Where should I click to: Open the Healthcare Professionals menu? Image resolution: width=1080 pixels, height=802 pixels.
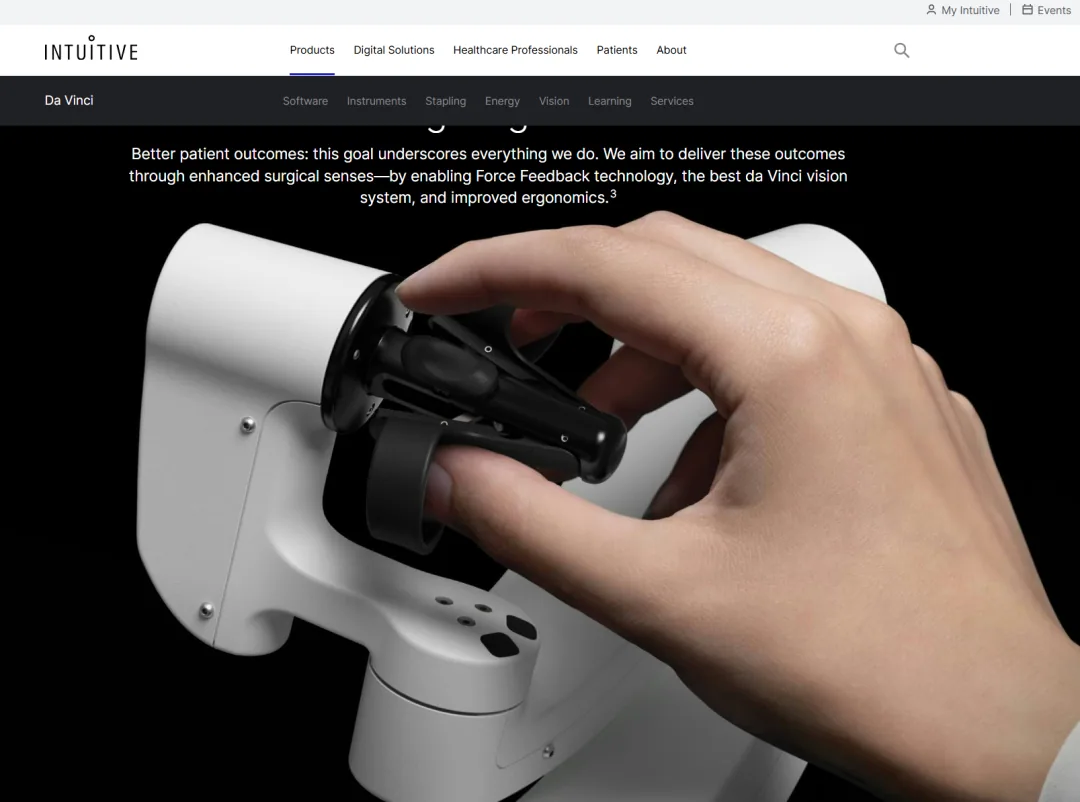[x=515, y=50]
